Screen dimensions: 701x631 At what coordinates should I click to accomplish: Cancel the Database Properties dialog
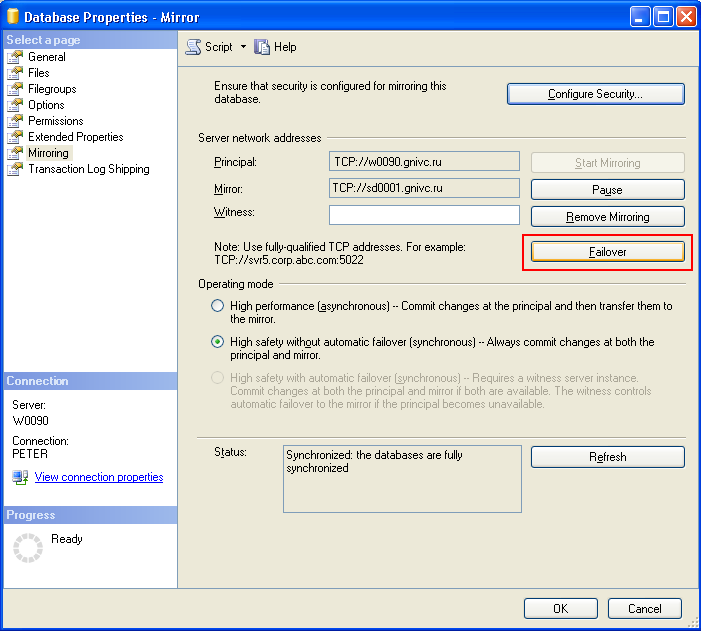(x=645, y=609)
